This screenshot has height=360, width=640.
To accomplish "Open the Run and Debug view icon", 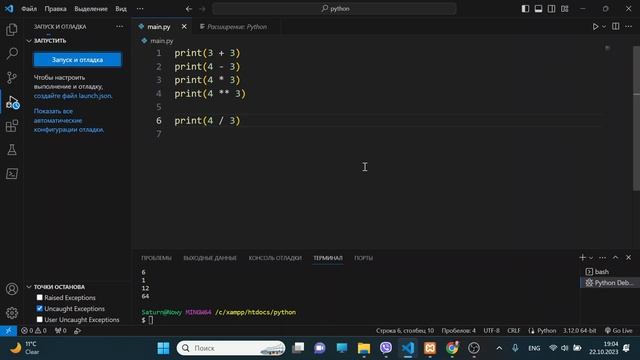I will pos(12,102).
